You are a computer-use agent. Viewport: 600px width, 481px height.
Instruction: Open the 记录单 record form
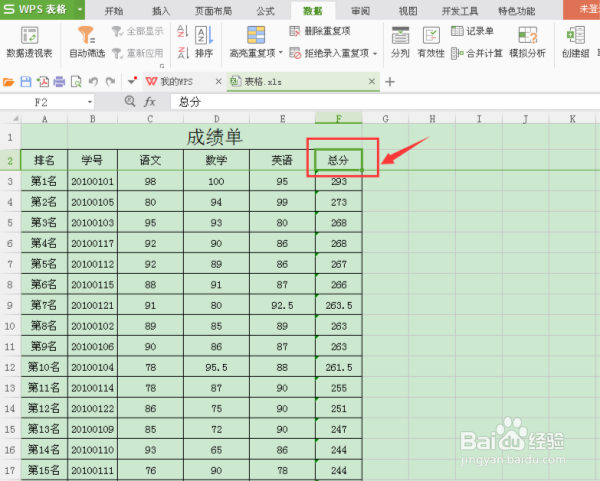pos(473,31)
